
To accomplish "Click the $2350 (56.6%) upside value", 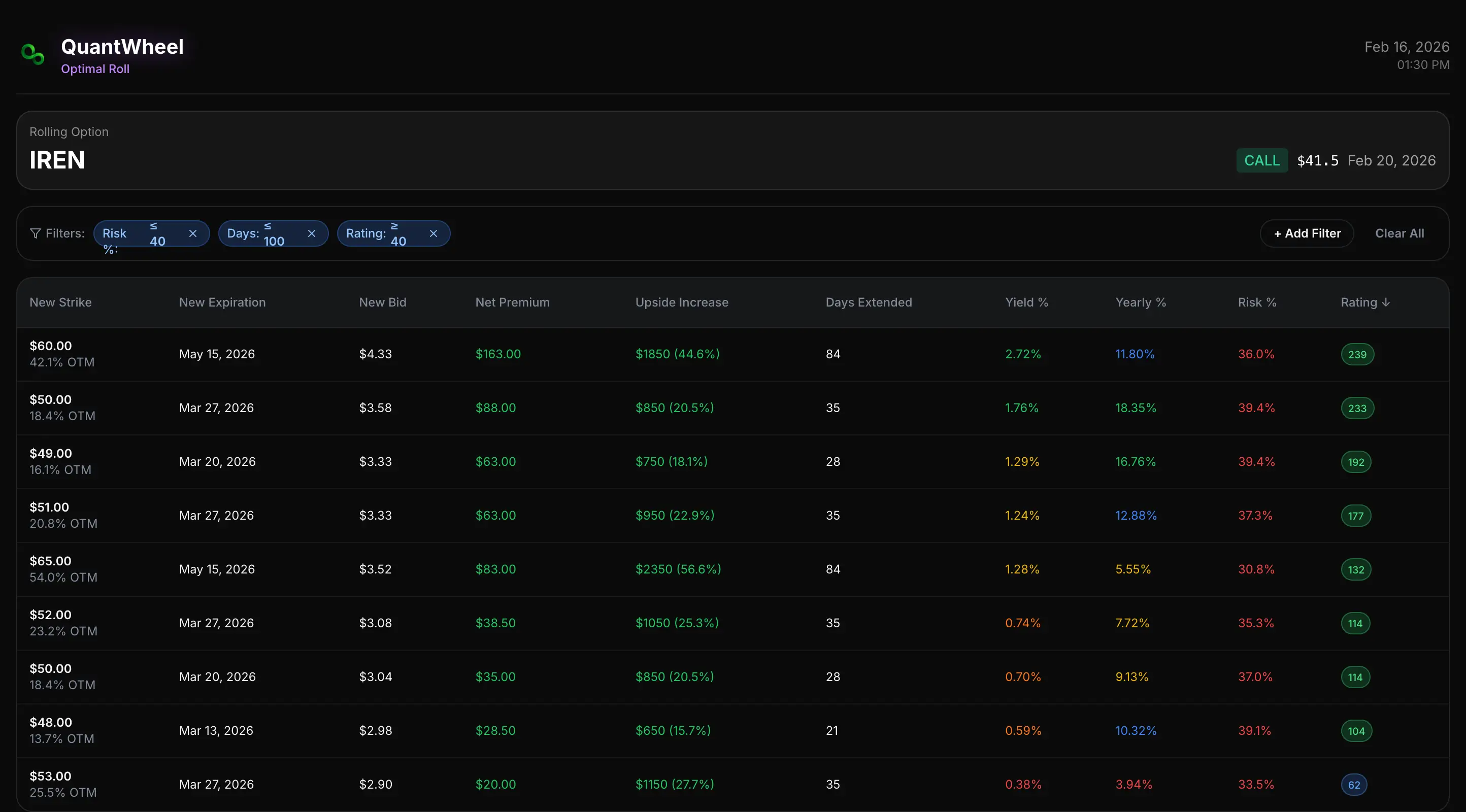I will pyautogui.click(x=678, y=569).
